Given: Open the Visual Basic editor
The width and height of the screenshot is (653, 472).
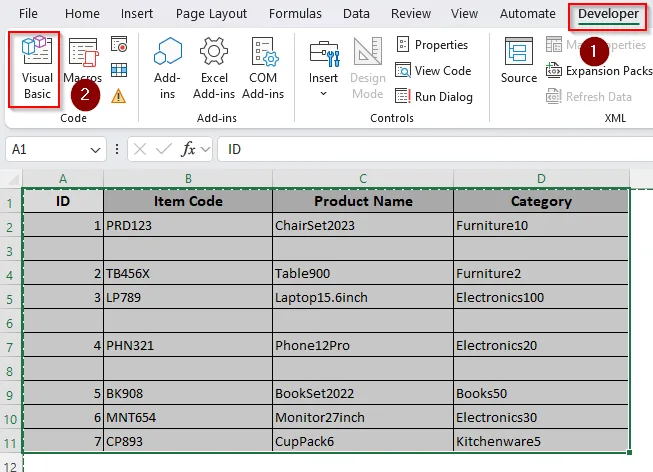Looking at the screenshot, I should [x=37, y=69].
